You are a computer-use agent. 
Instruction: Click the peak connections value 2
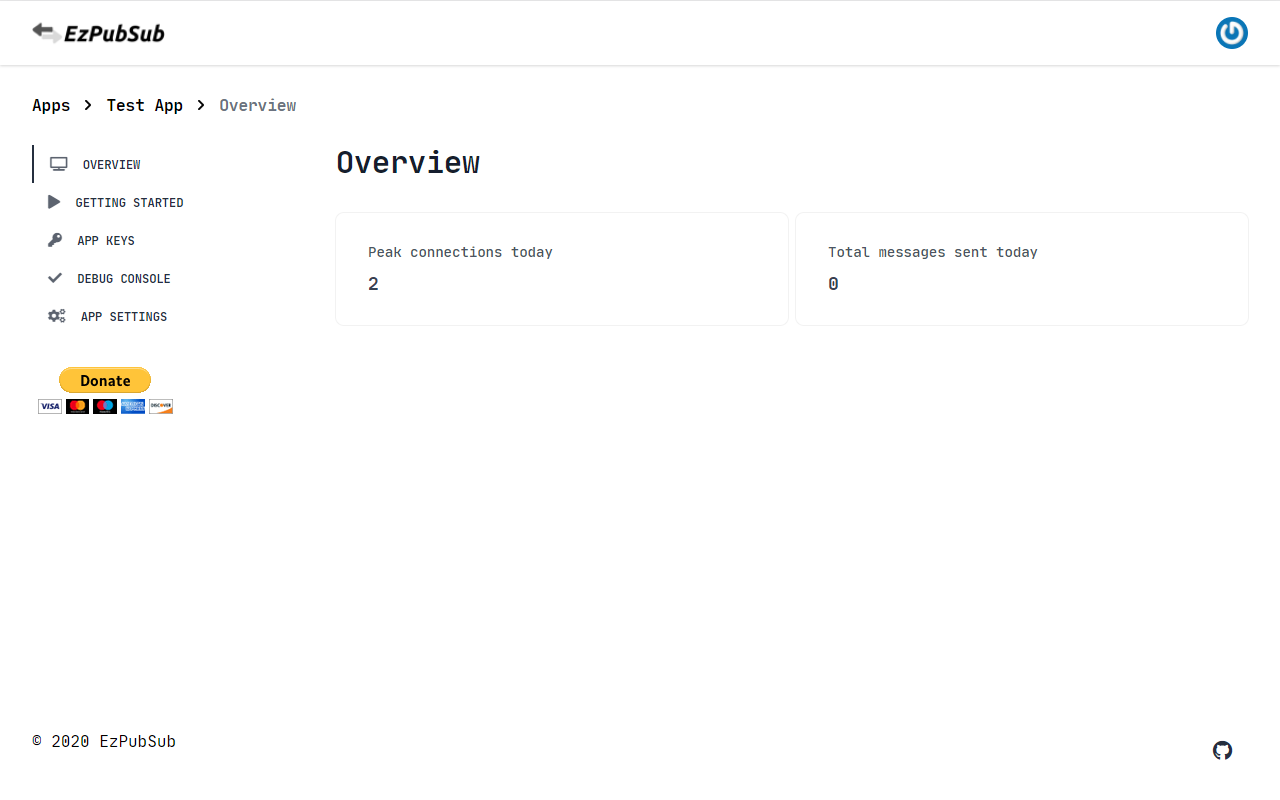(x=373, y=284)
